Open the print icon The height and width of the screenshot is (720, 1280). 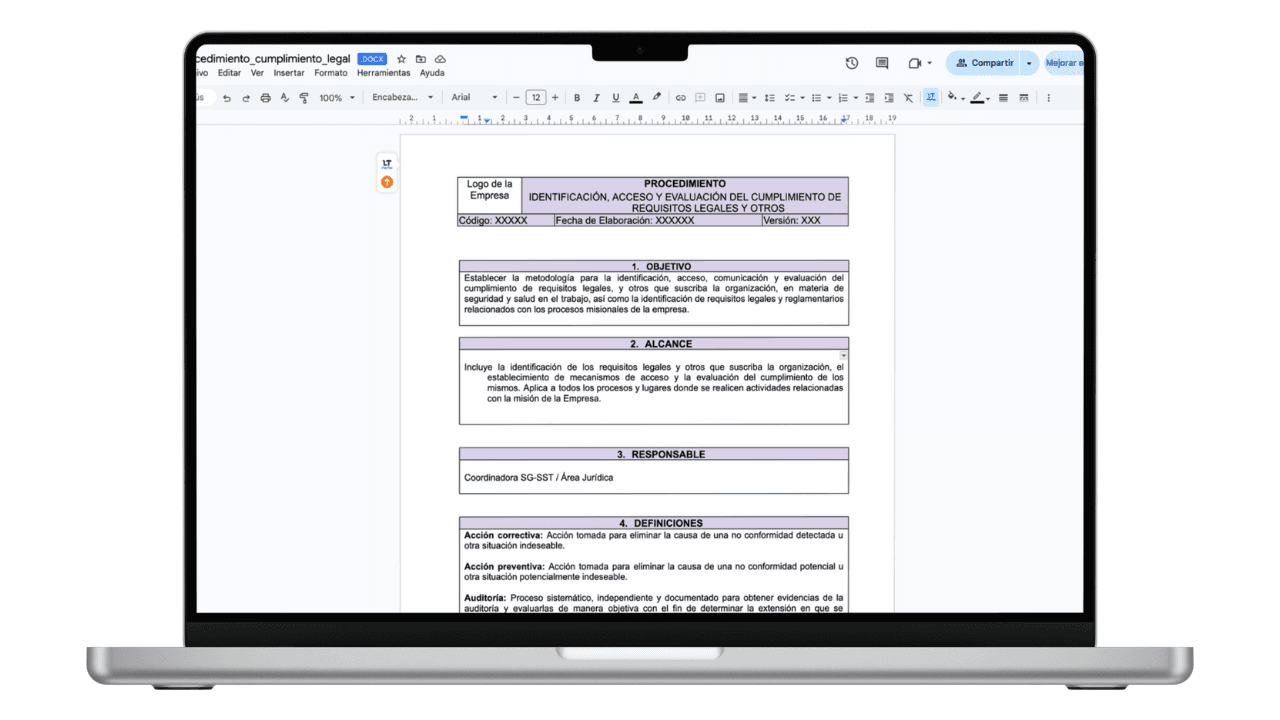point(265,97)
